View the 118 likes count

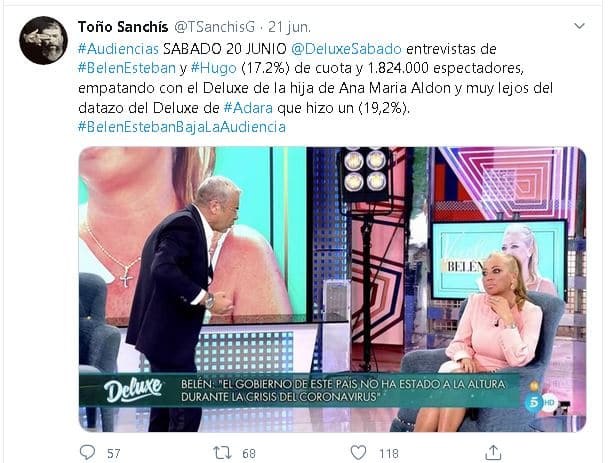(x=389, y=454)
